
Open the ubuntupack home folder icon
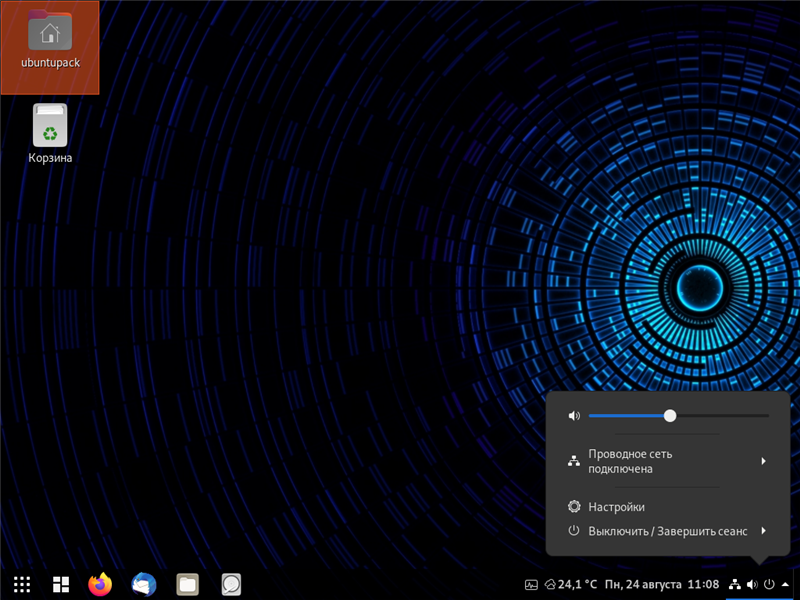[x=50, y=47]
